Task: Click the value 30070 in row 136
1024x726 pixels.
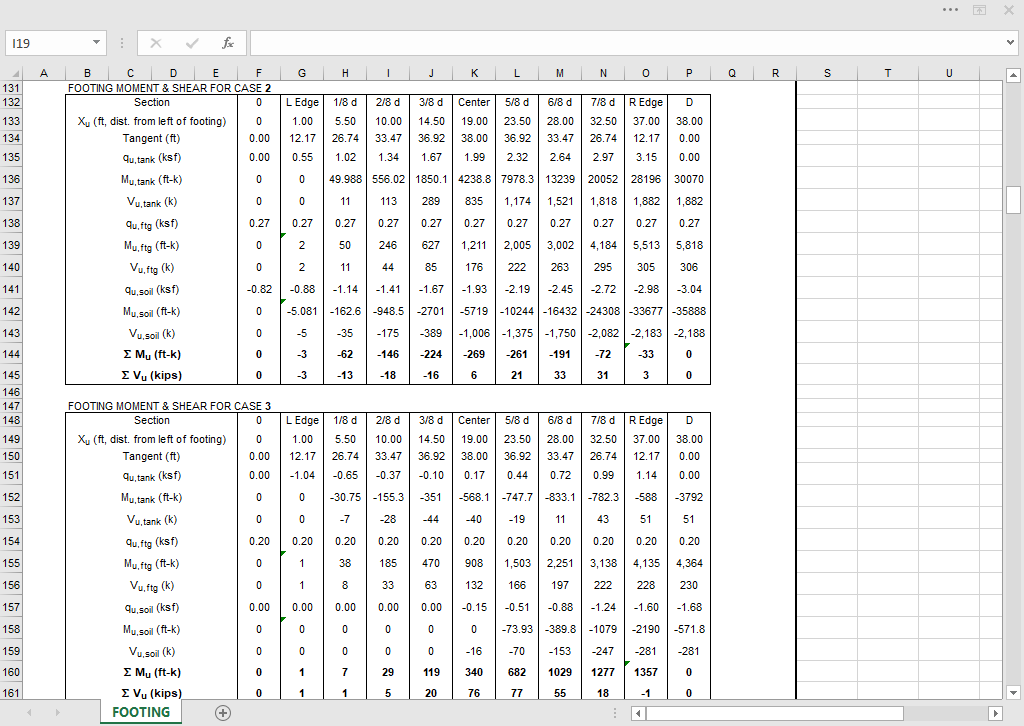Action: tap(689, 179)
